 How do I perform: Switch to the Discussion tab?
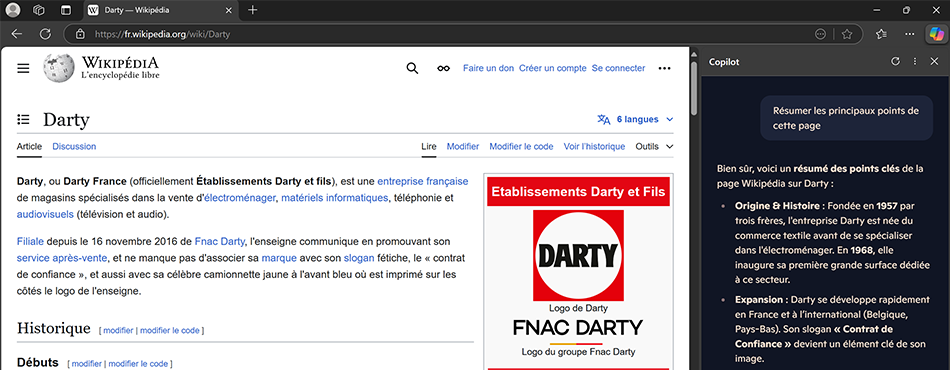pyautogui.click(x=74, y=147)
